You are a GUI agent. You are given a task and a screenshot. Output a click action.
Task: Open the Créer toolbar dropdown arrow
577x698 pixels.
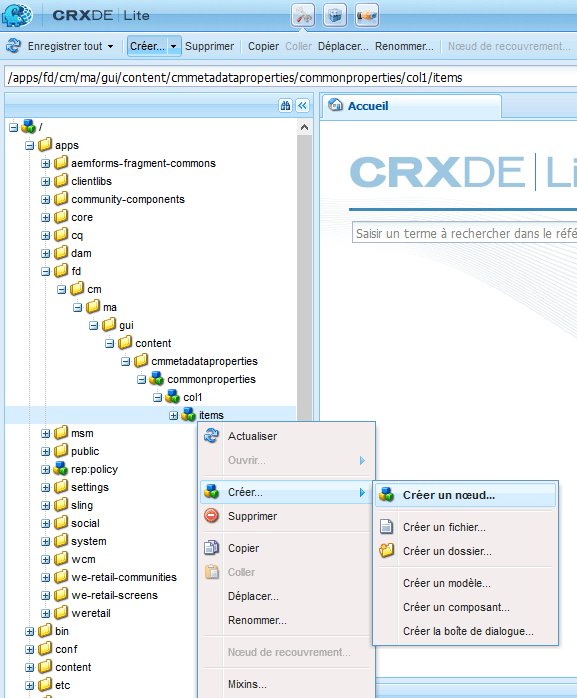pos(174,46)
